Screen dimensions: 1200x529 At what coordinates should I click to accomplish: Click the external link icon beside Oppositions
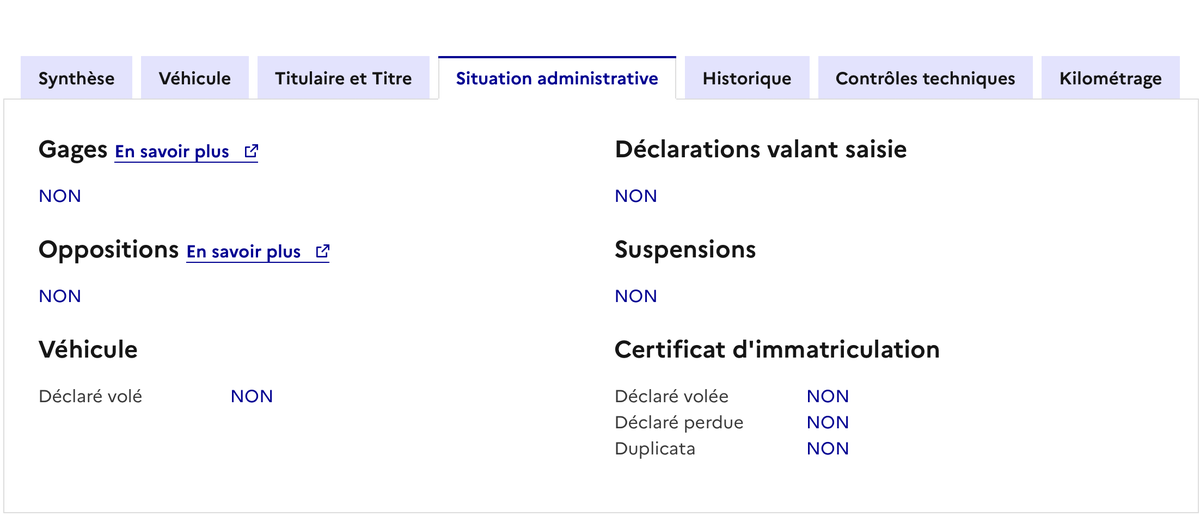click(x=322, y=252)
